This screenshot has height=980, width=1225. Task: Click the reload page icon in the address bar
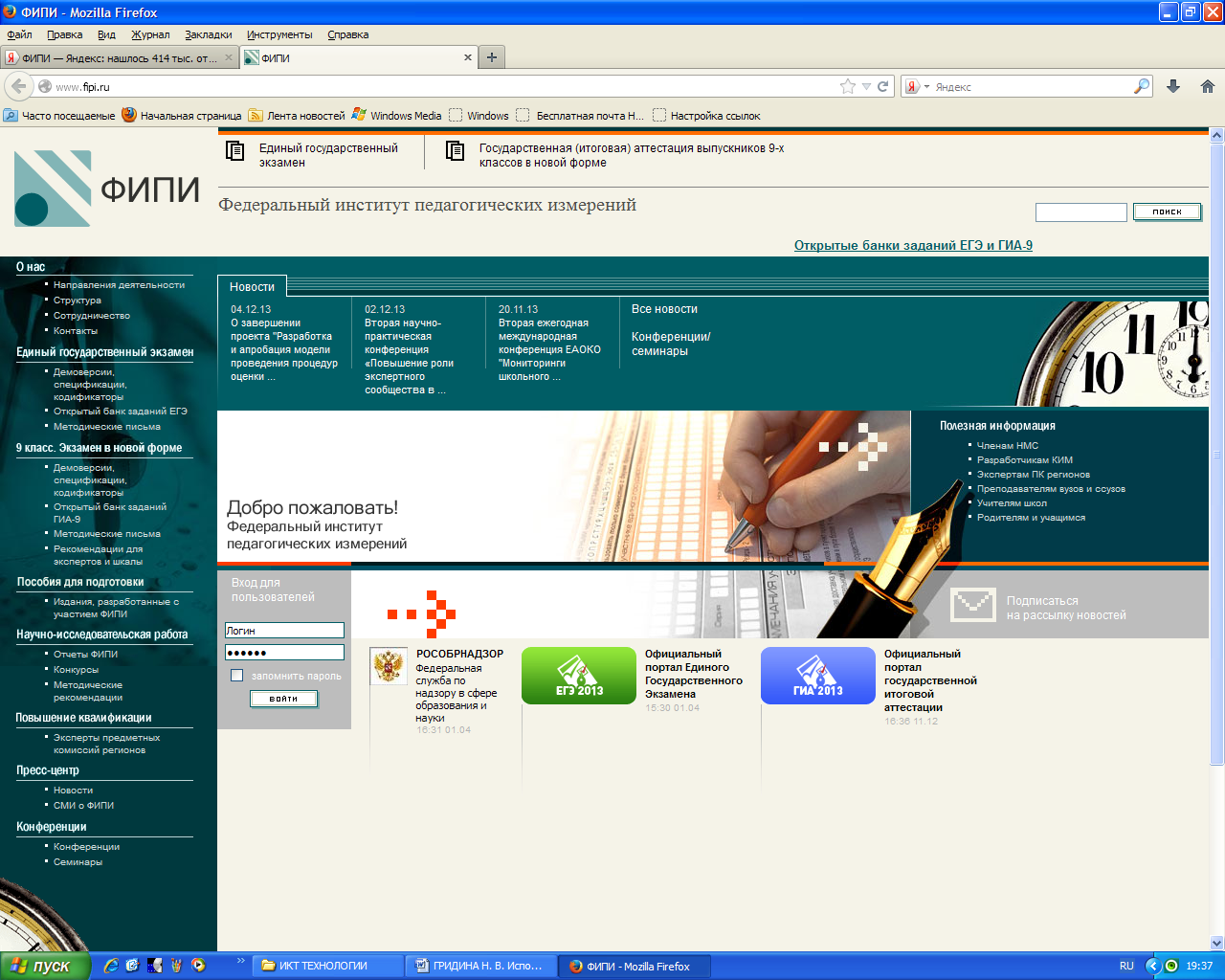pyautogui.click(x=883, y=86)
